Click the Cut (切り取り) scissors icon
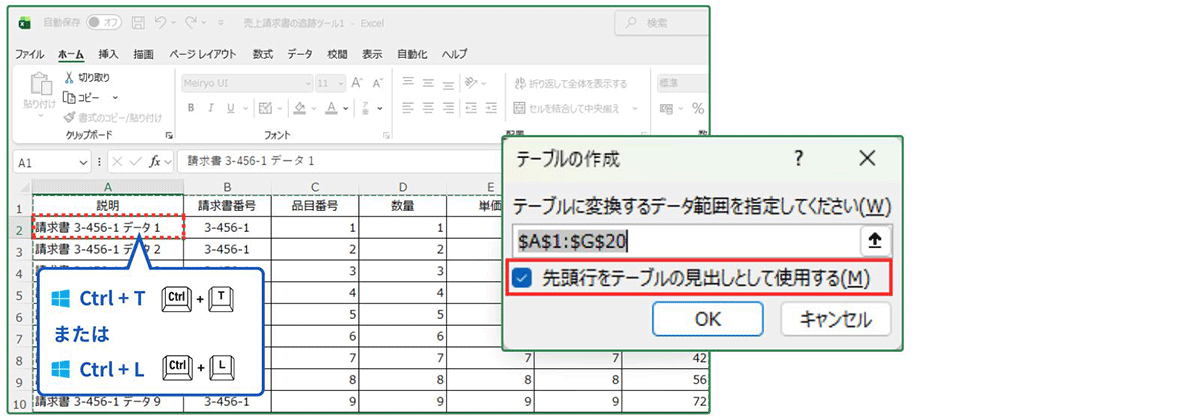The width and height of the screenshot is (1200, 420). point(69,77)
